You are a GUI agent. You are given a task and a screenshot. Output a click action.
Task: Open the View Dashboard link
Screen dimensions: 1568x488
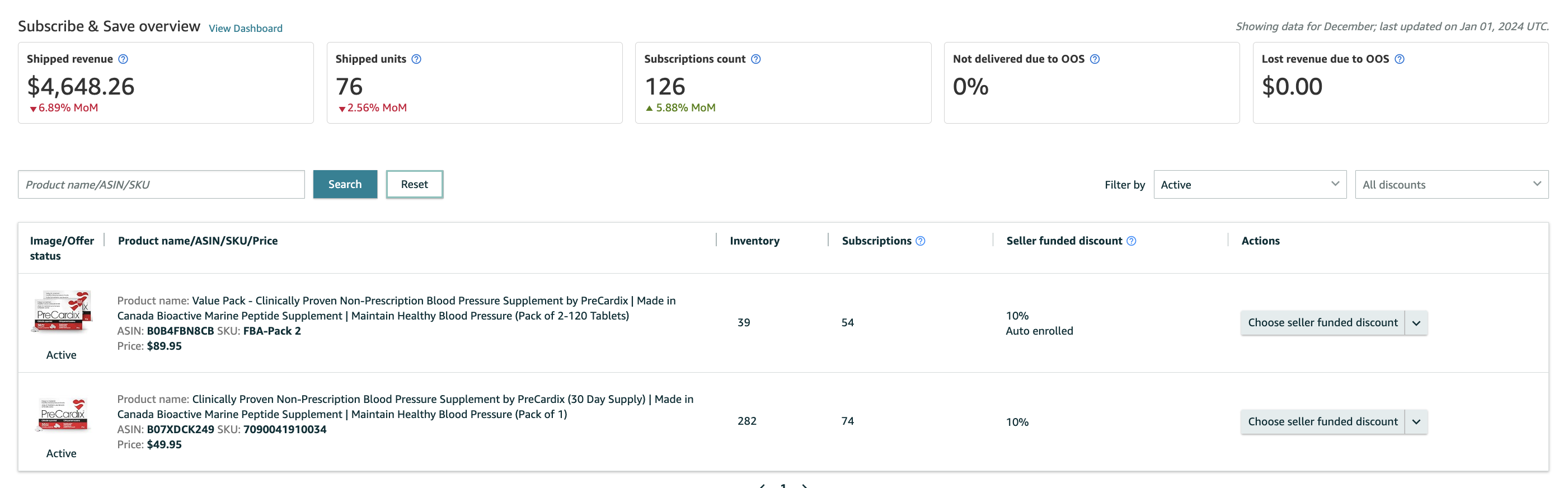tap(245, 28)
